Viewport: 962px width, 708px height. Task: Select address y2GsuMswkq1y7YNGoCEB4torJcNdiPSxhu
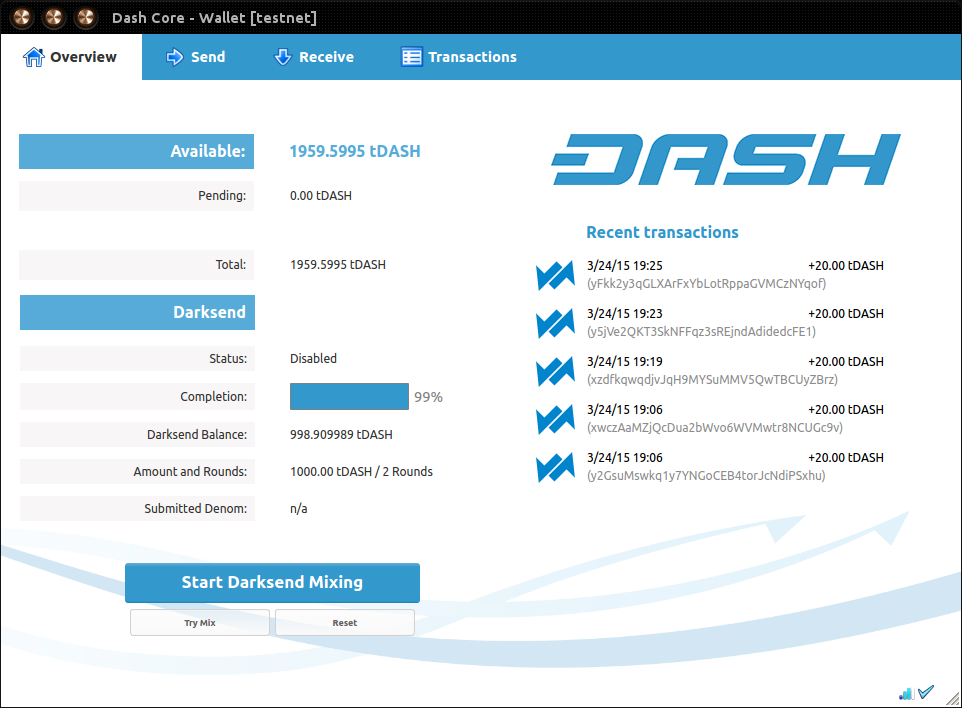[x=706, y=475]
